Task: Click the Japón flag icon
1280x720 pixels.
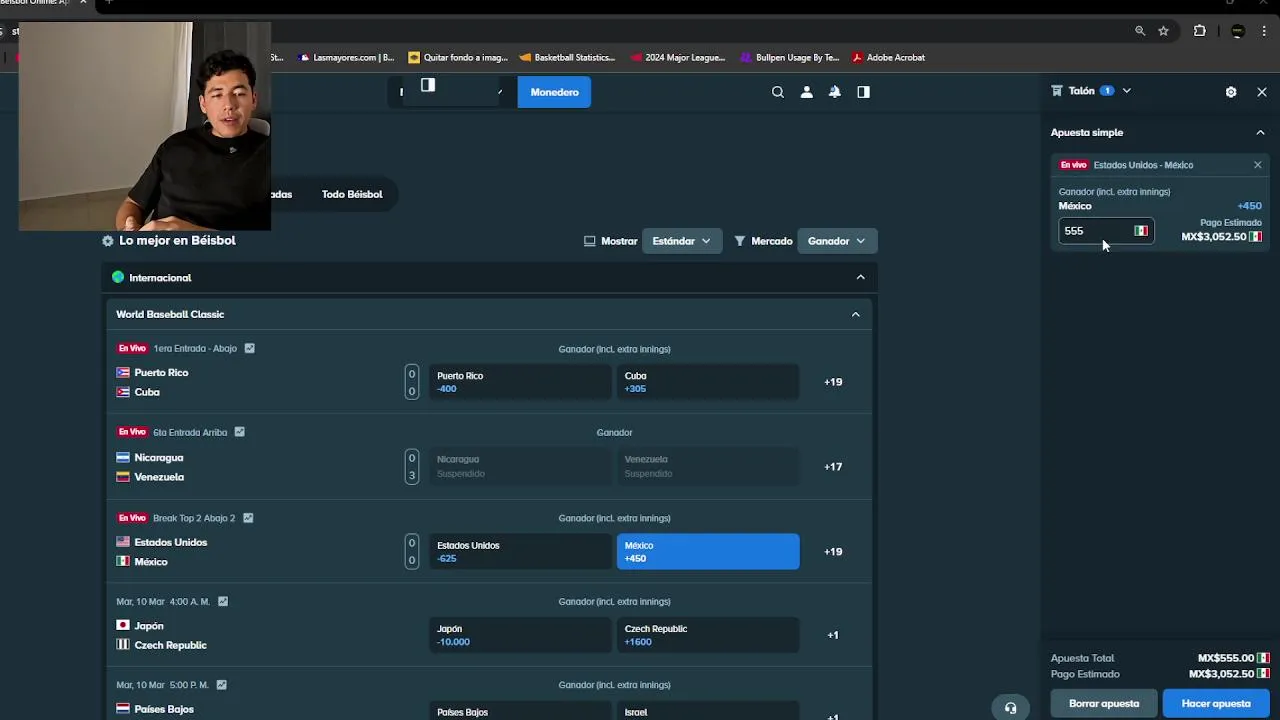Action: click(123, 625)
